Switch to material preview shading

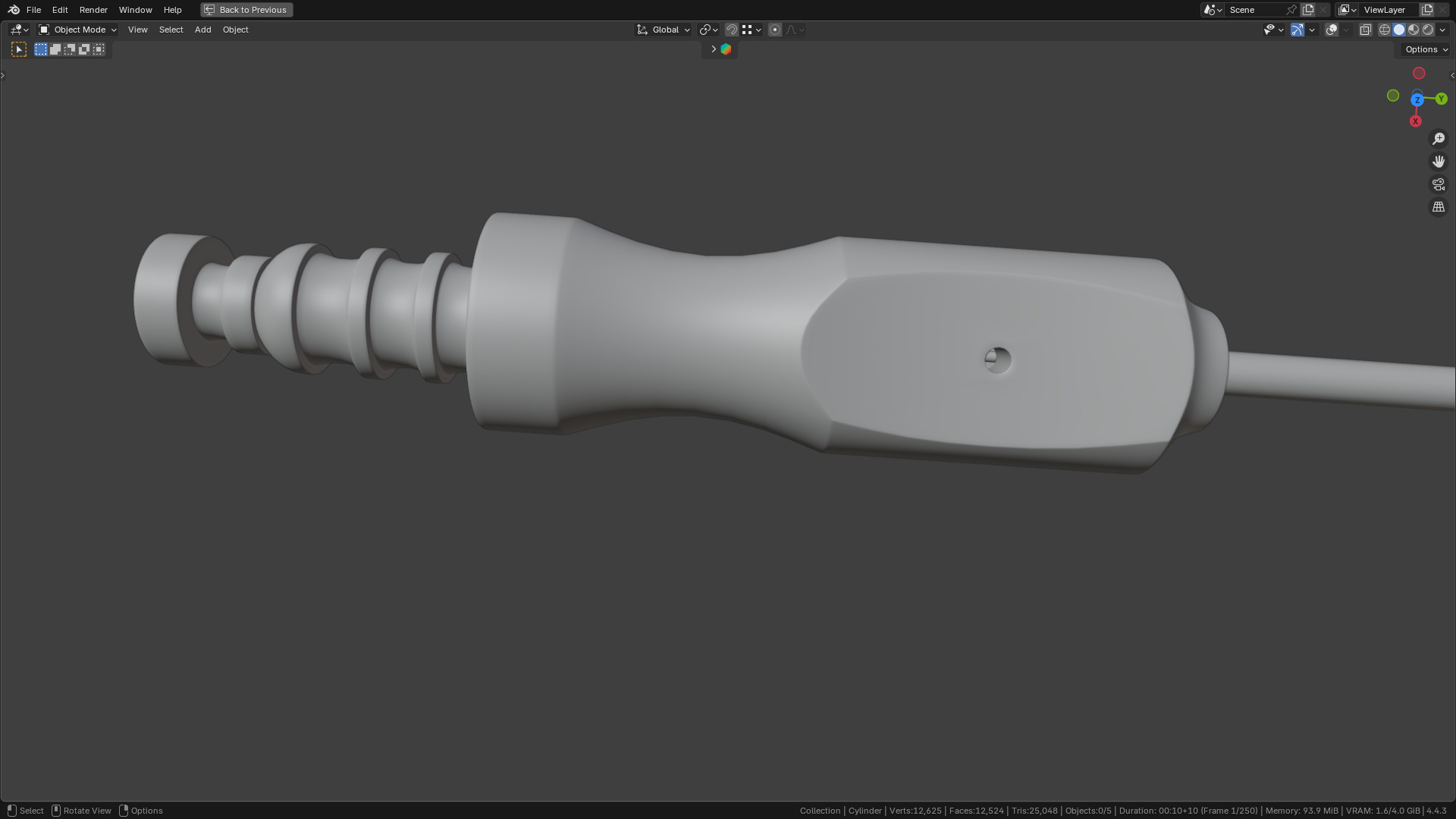point(1414,30)
